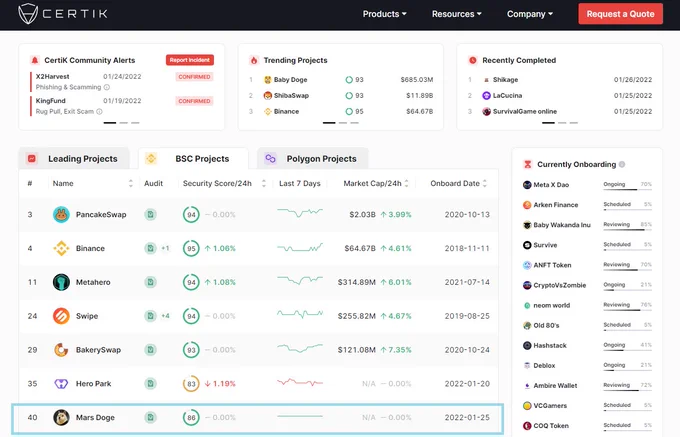The width and height of the screenshot is (680, 437).
Task: Click Binance security score 95 ring
Action: click(191, 248)
